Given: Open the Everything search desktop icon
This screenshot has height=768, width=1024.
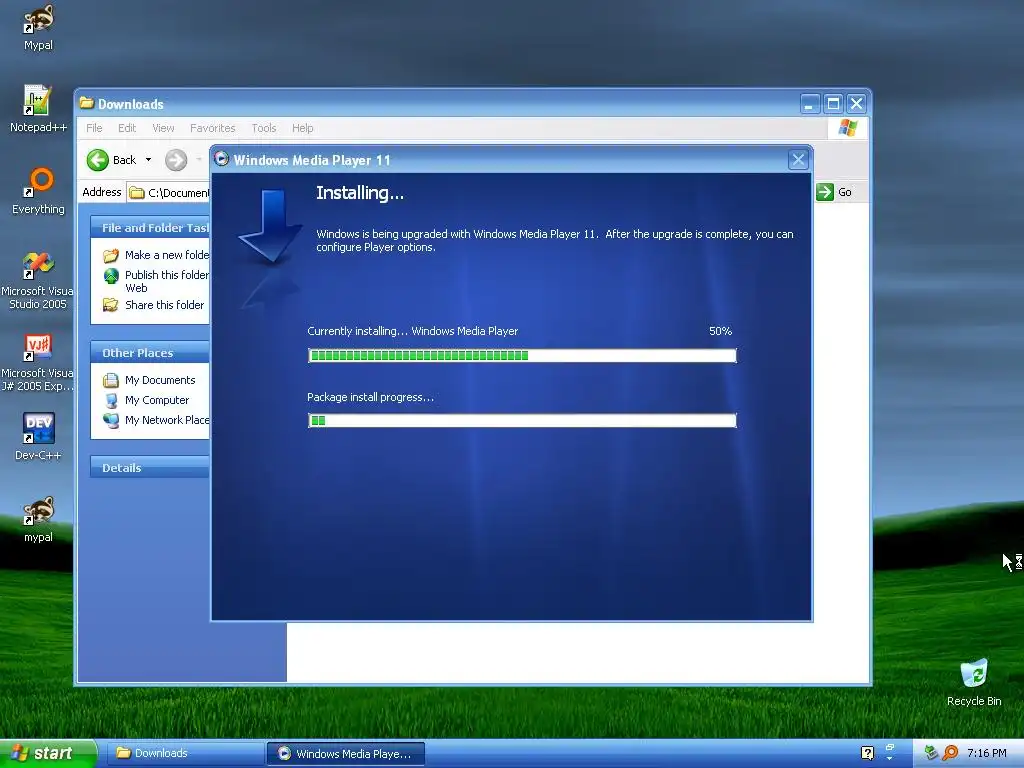Looking at the screenshot, I should [38, 191].
